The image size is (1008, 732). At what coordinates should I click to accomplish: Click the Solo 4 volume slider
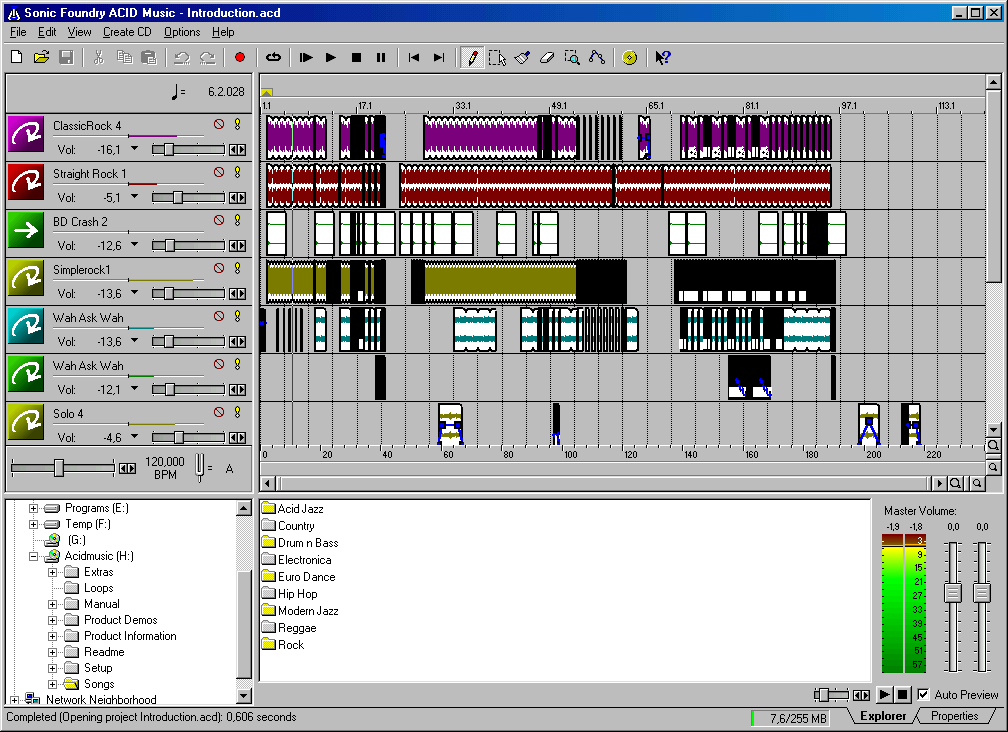[179, 437]
